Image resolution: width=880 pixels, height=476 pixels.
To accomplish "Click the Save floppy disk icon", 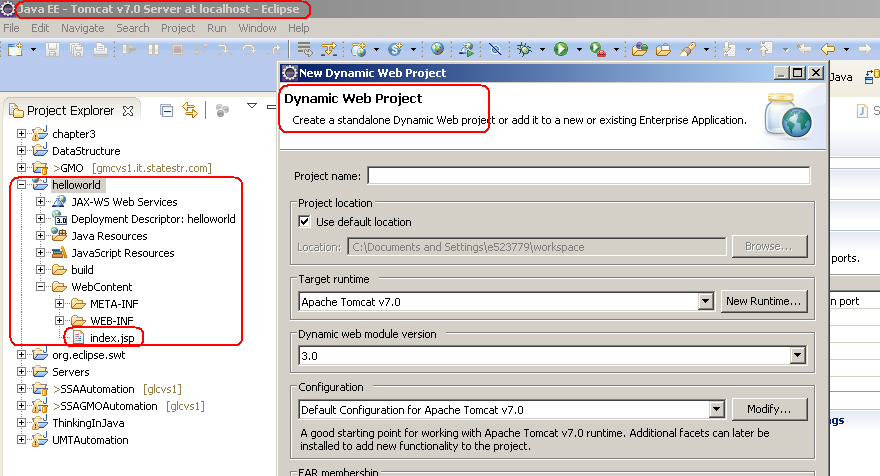I will pyautogui.click(x=52, y=49).
